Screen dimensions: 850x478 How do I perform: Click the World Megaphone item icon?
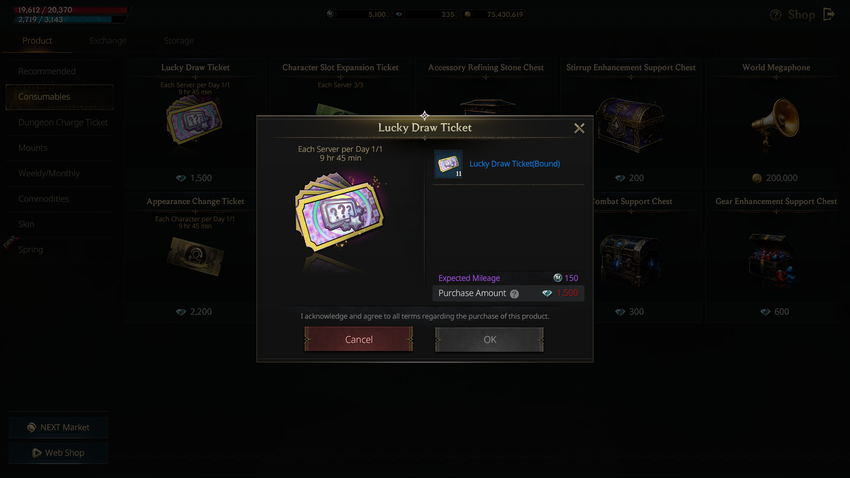[x=775, y=122]
